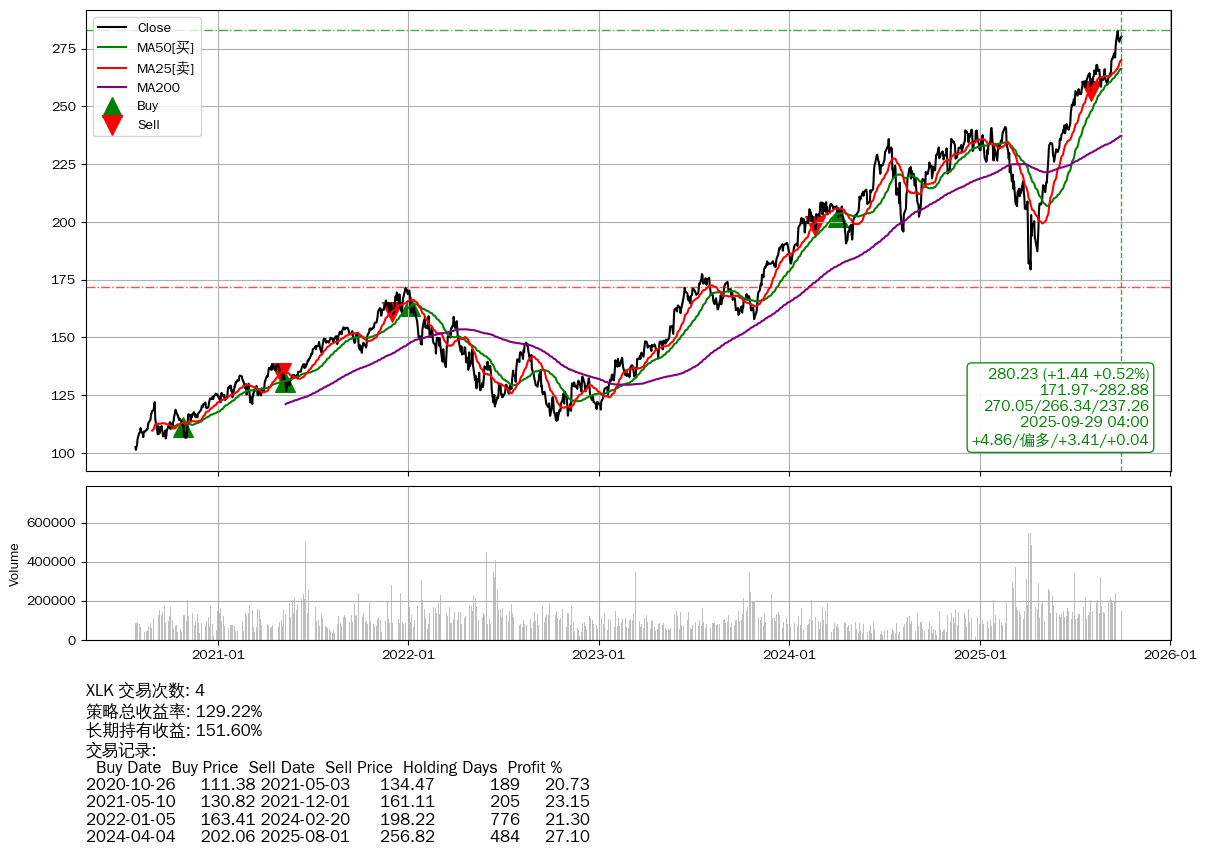Click the red Sell marker at May 2021

point(283,373)
